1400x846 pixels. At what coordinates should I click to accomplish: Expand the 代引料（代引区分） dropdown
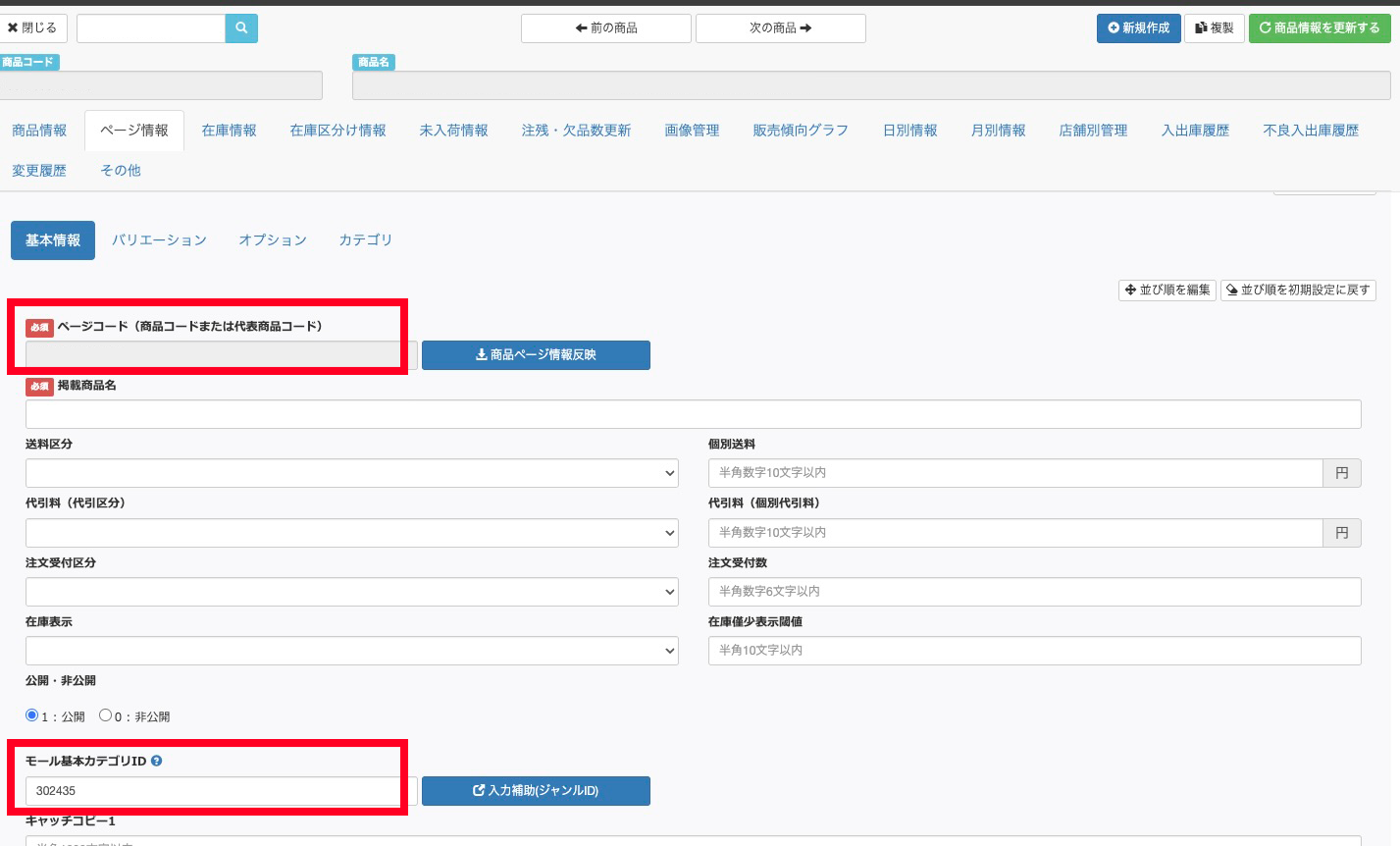coord(351,533)
